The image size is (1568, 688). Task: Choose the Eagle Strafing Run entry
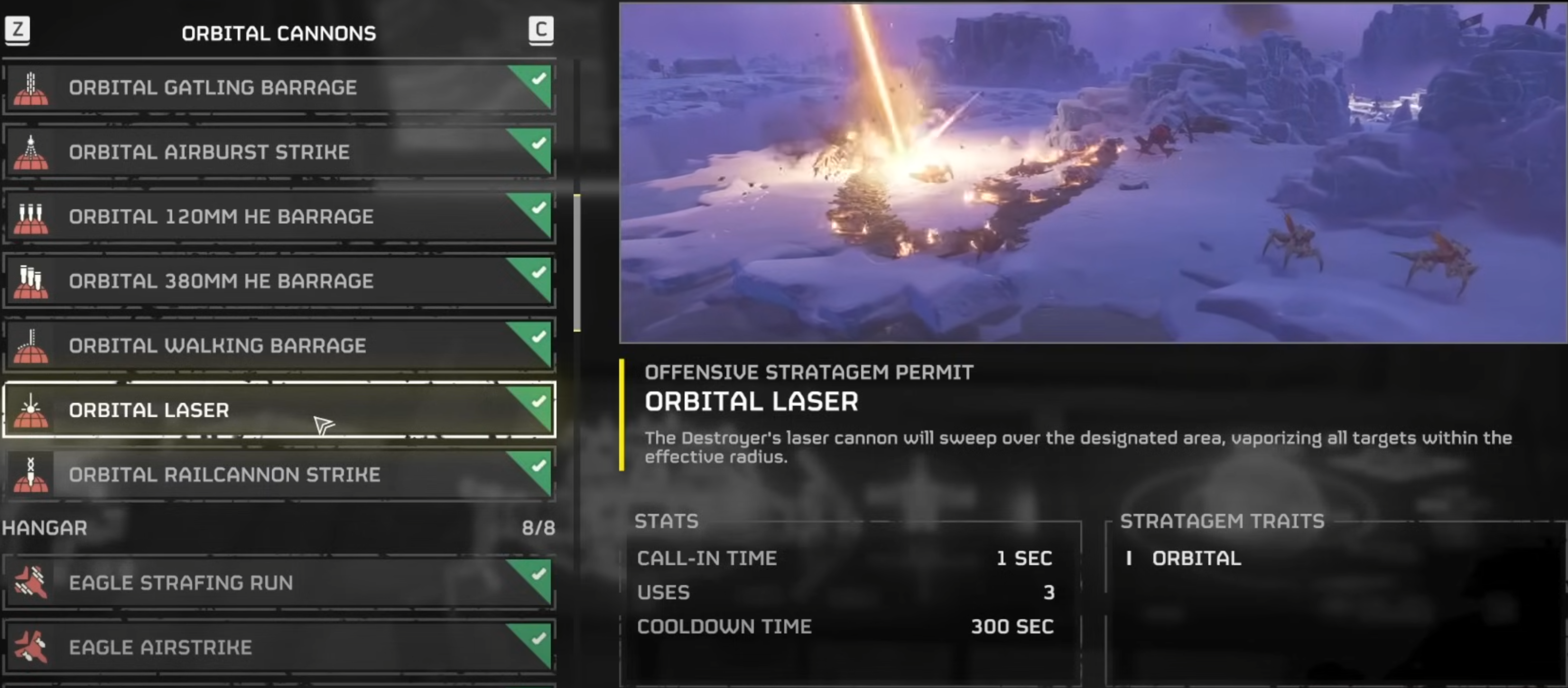(x=279, y=583)
